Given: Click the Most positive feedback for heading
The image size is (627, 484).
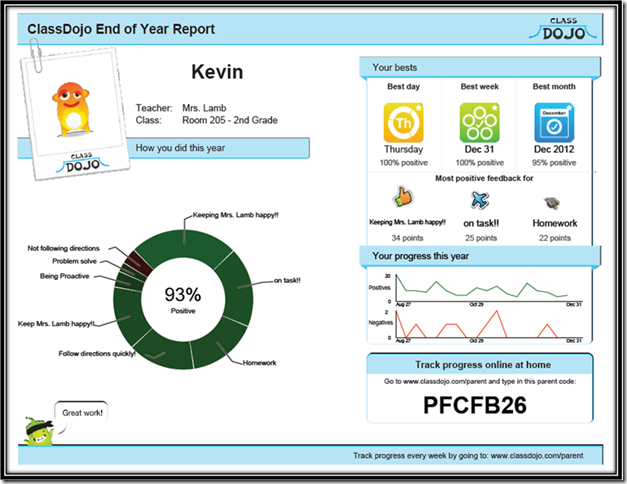Looking at the screenshot, I should (x=484, y=178).
